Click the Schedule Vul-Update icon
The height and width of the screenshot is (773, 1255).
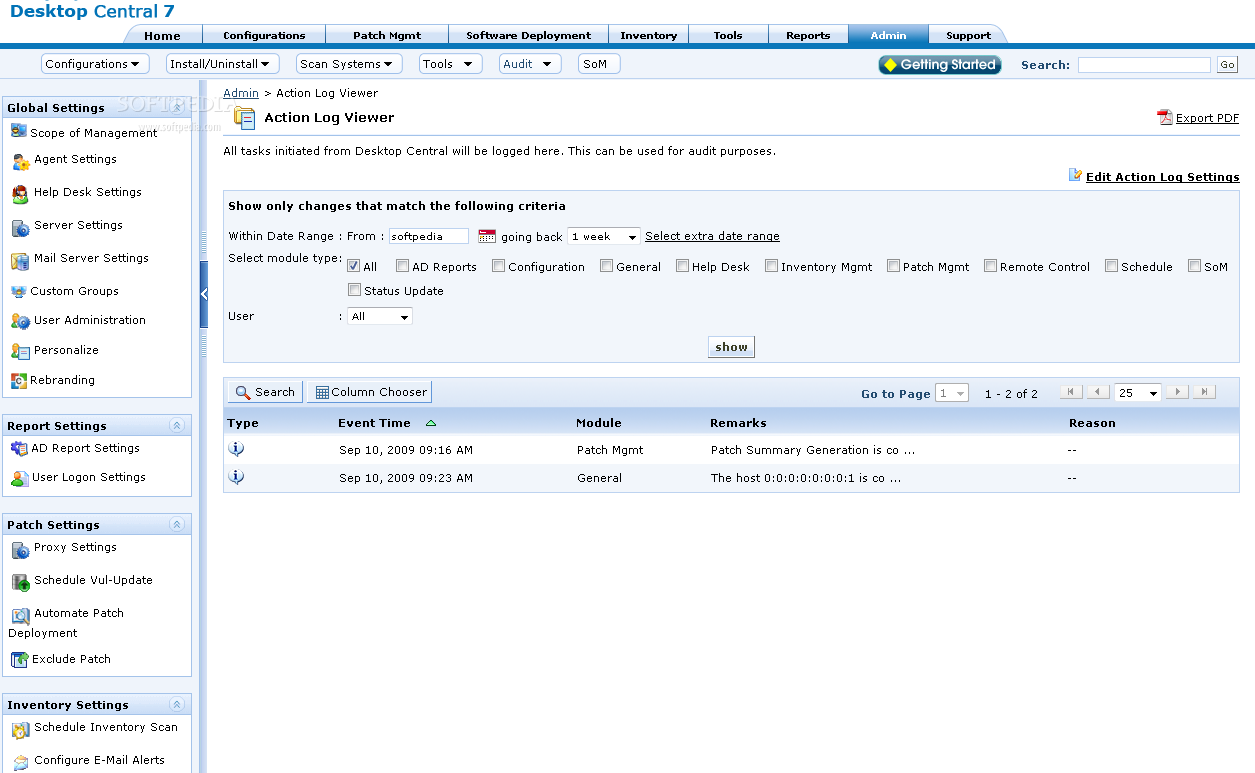(20, 582)
